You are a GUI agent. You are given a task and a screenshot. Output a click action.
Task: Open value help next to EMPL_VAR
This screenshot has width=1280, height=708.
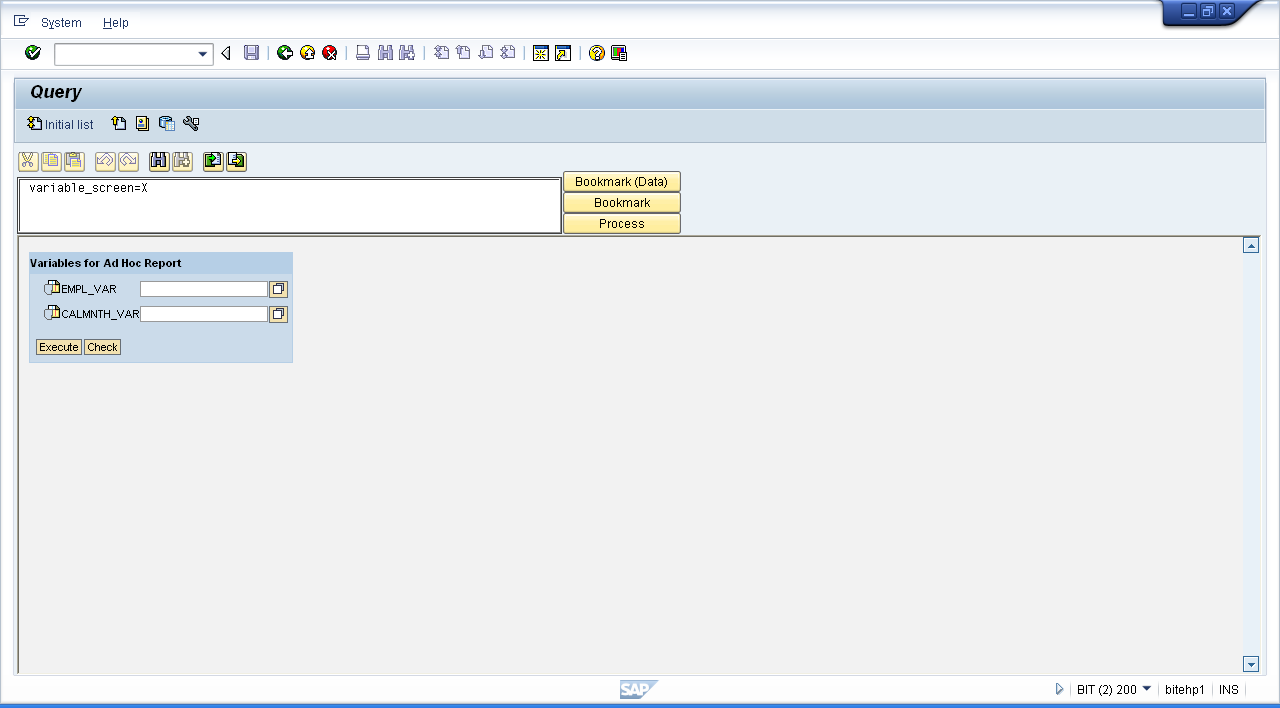pyautogui.click(x=278, y=289)
